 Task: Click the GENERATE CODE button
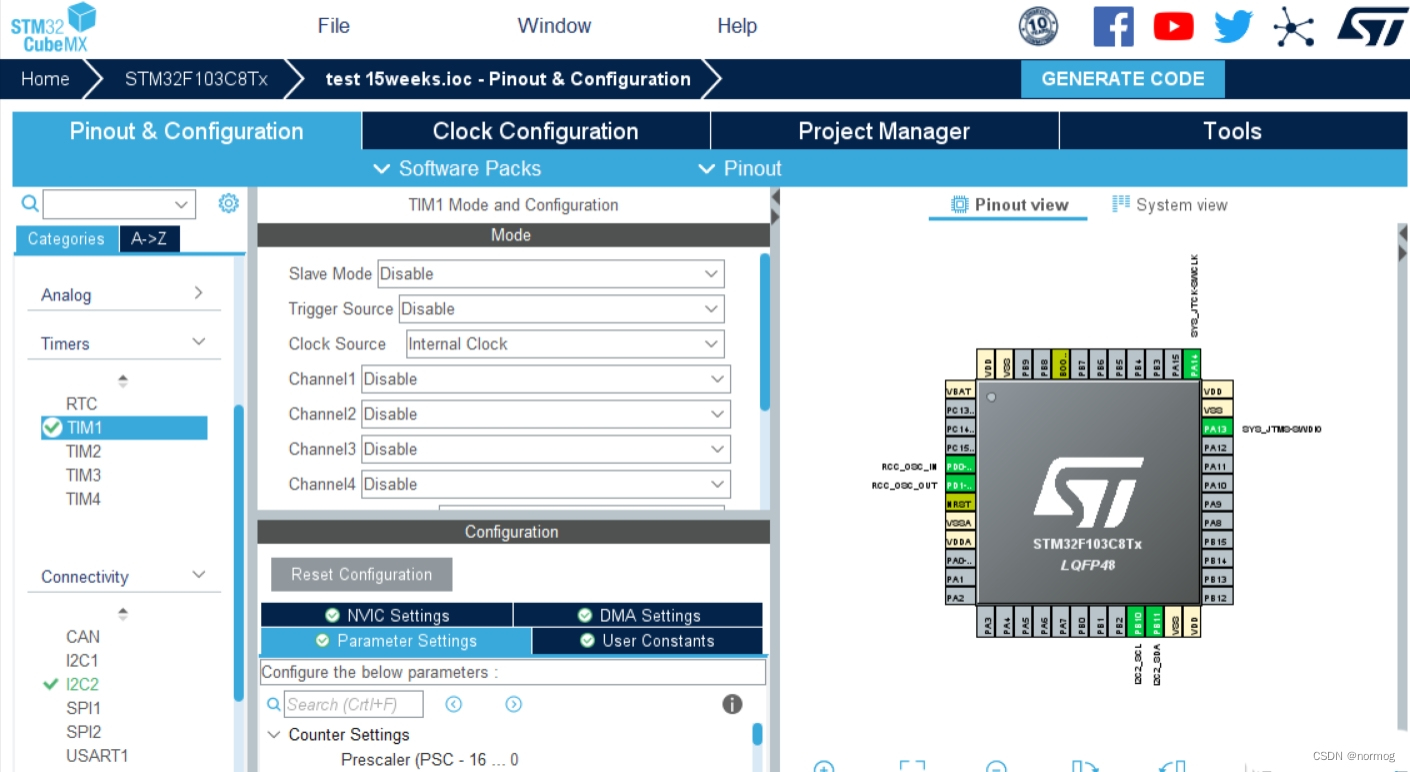coord(1123,79)
